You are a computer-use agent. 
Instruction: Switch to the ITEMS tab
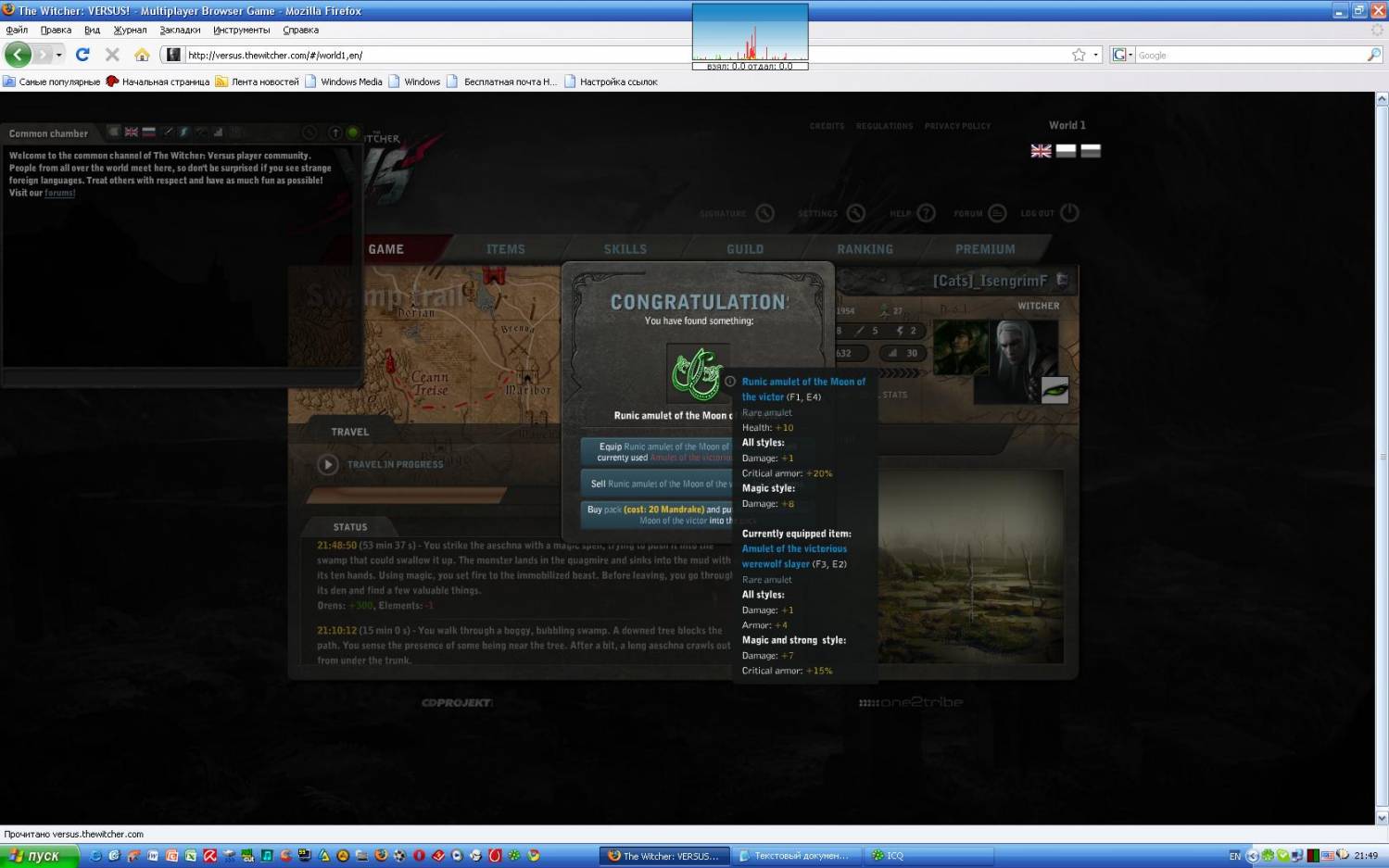(x=506, y=249)
